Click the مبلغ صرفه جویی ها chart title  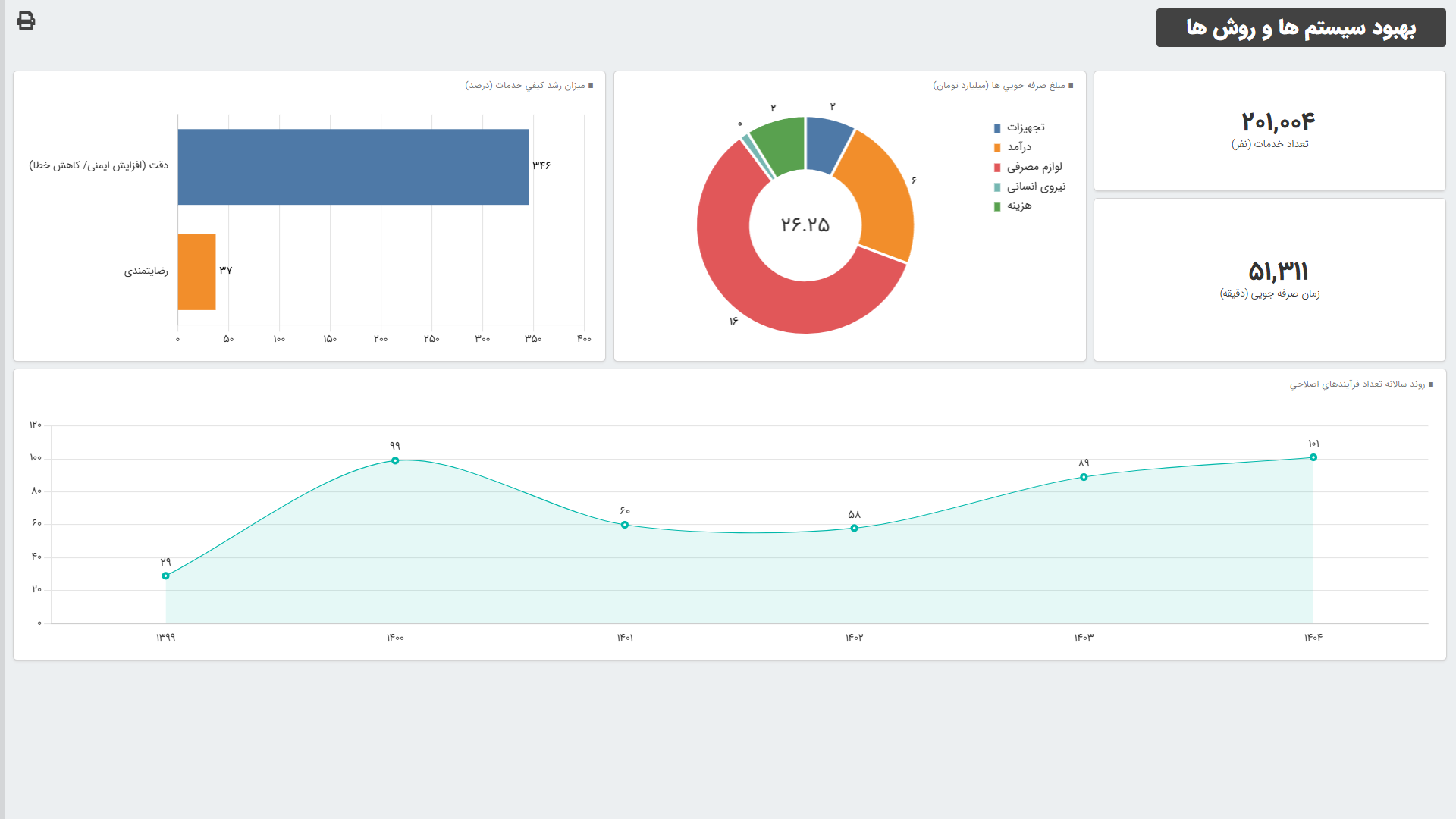tap(999, 86)
